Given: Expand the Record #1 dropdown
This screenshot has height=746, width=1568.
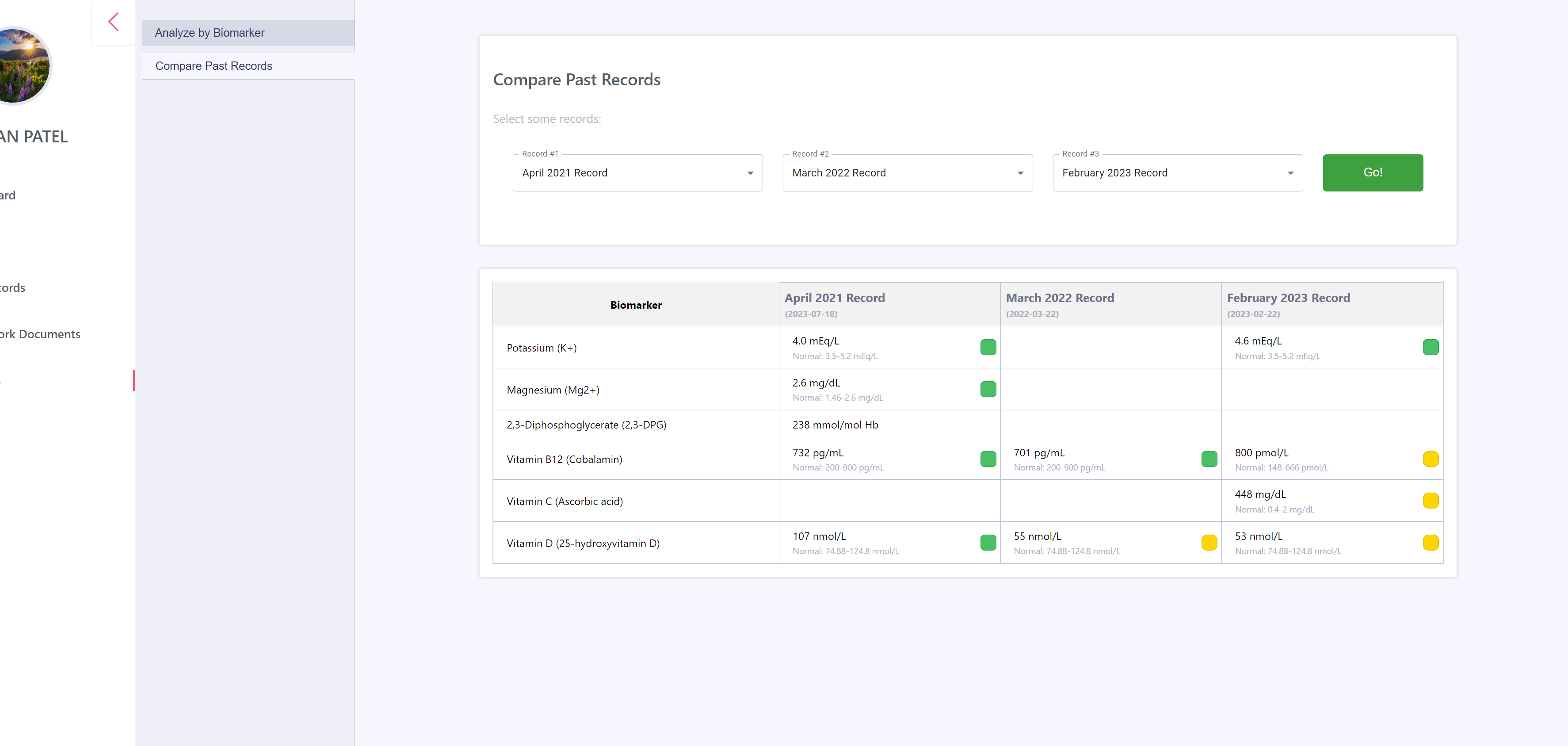Looking at the screenshot, I should (x=637, y=173).
